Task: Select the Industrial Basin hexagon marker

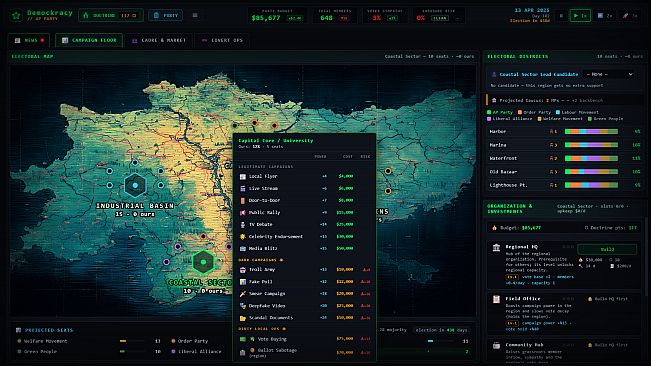Action: click(135, 185)
